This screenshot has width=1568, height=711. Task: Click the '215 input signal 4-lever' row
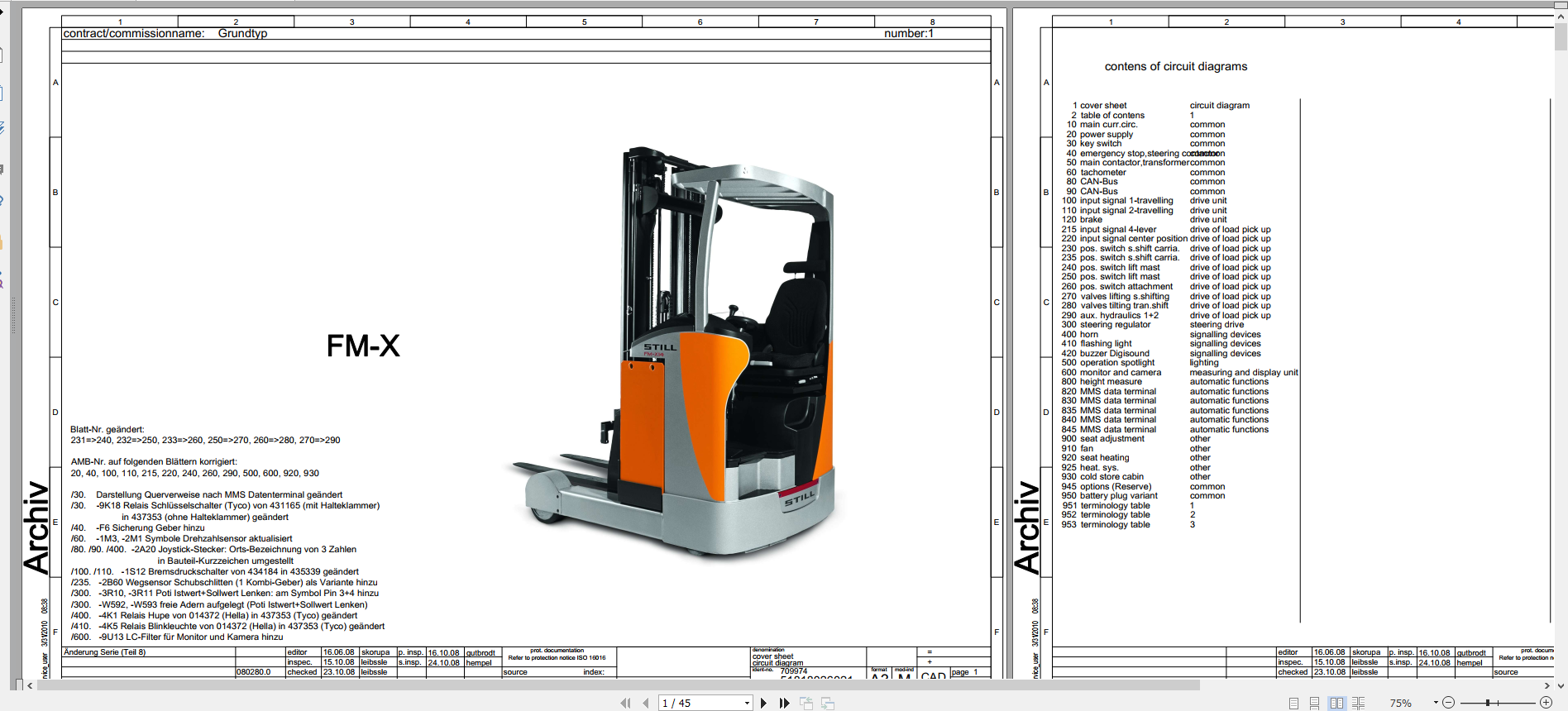point(1166,230)
